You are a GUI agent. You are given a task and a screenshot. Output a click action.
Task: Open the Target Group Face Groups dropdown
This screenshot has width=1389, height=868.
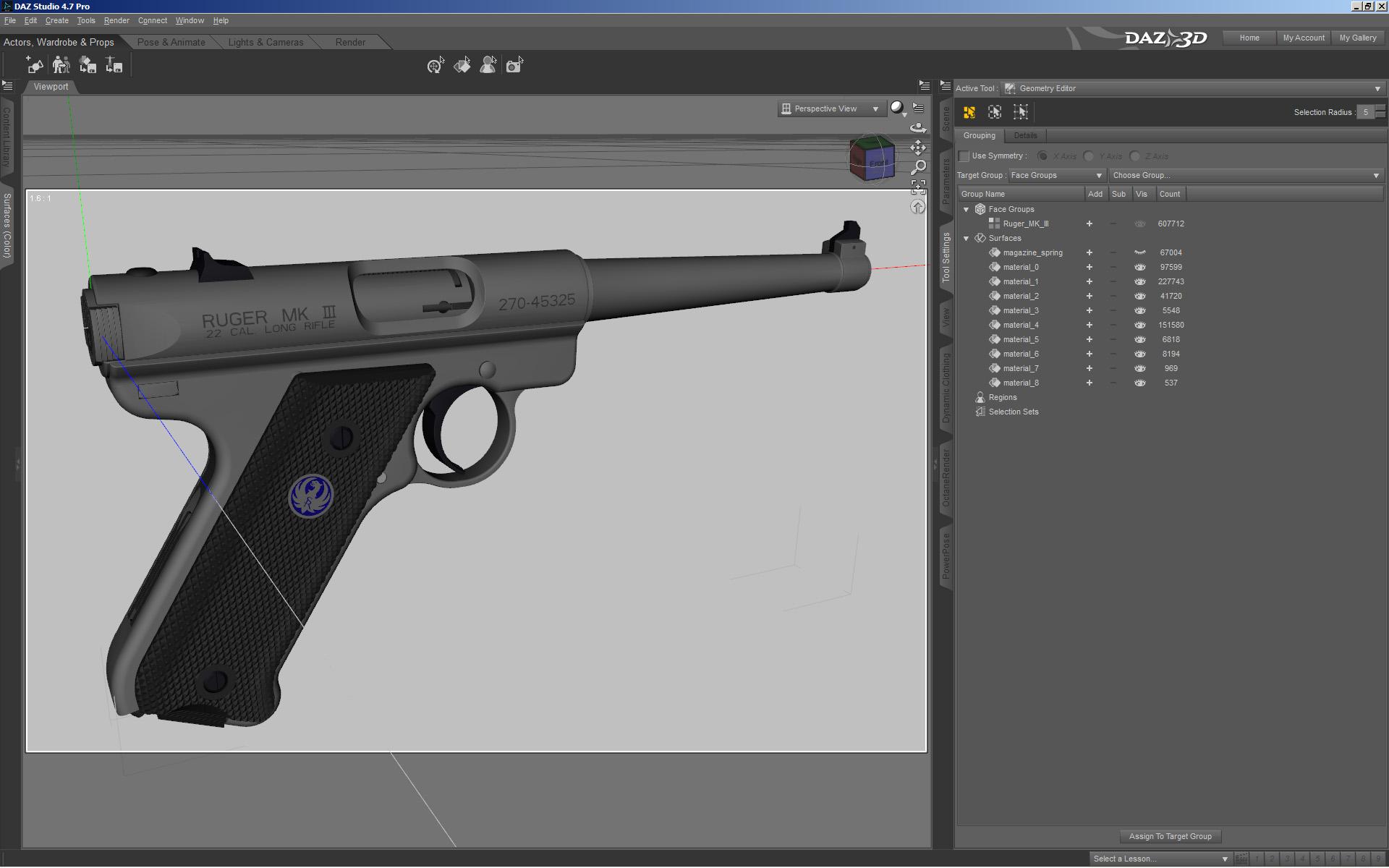pos(1055,175)
